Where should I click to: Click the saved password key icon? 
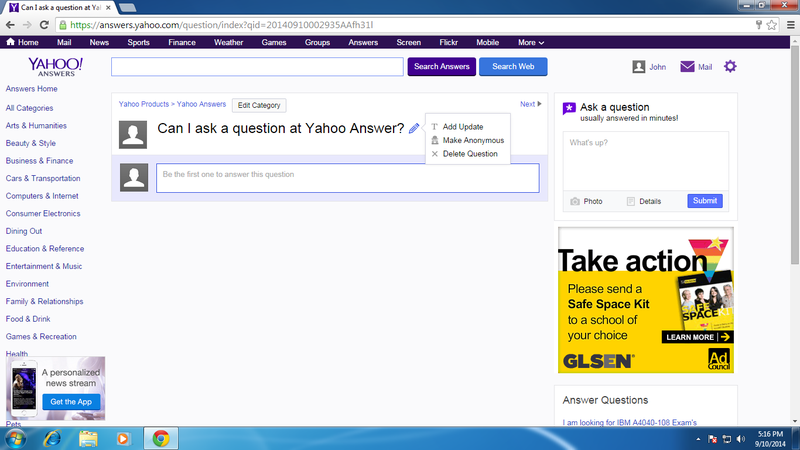(759, 24)
